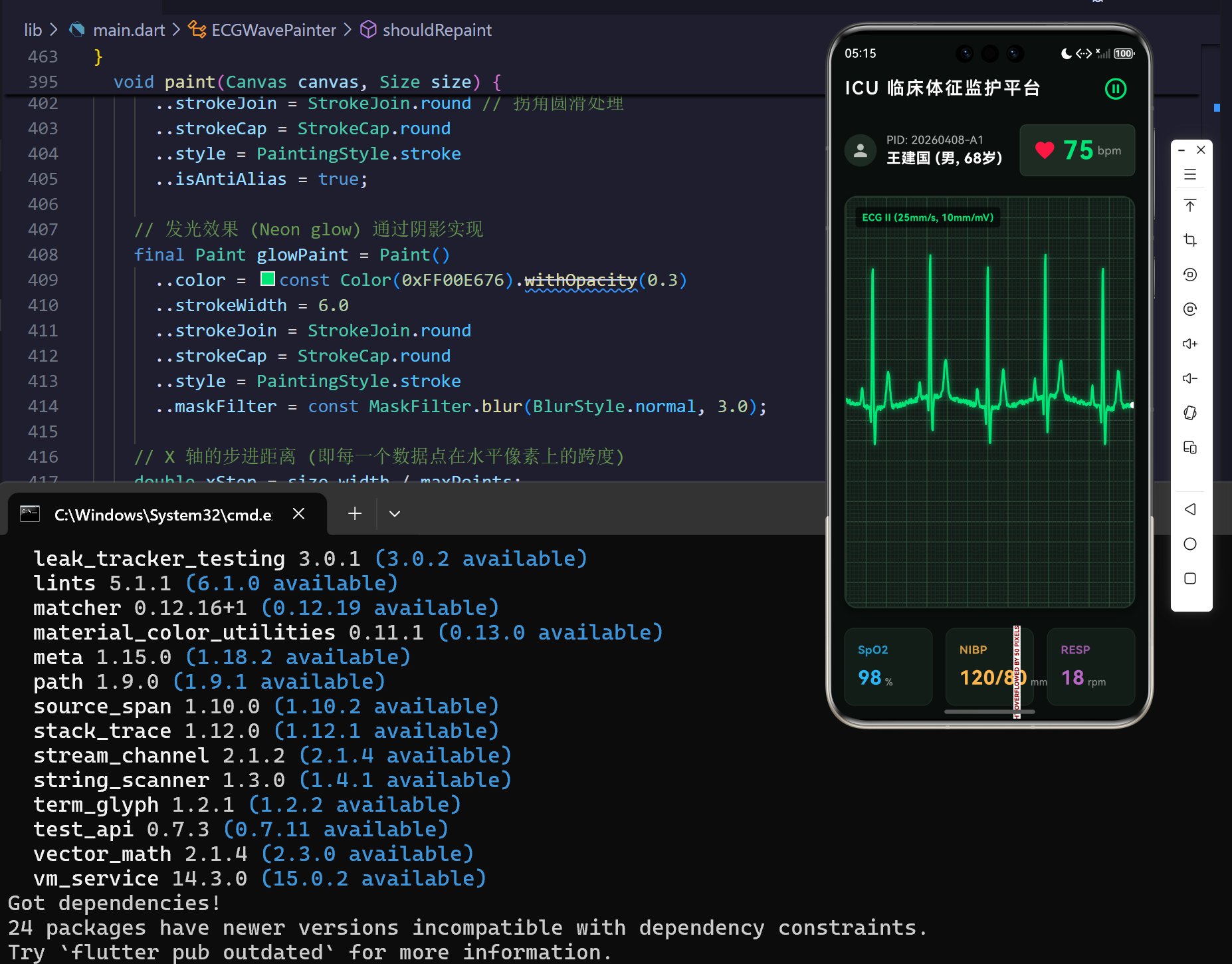Open ECGWavePainter breadcrumb item
Image resolution: width=1232 pixels, height=964 pixels.
(x=274, y=30)
